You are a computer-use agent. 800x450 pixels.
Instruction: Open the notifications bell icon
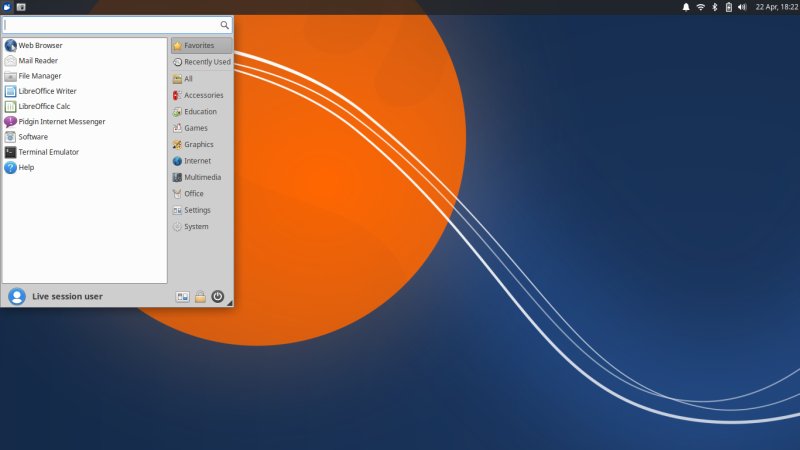(686, 7)
